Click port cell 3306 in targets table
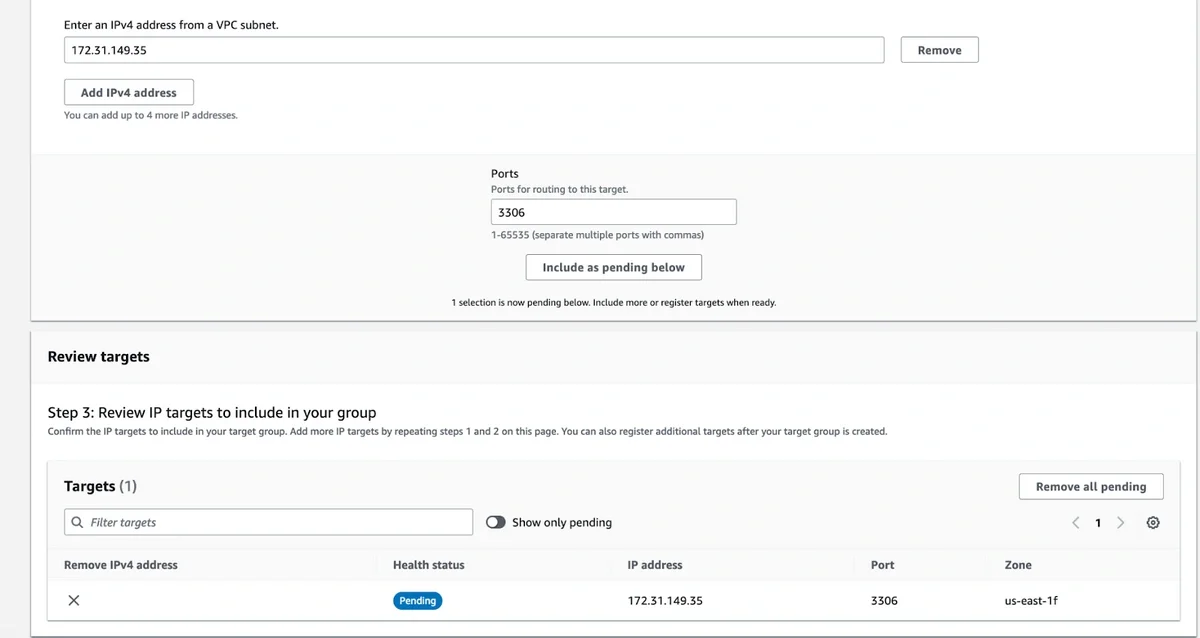1200x638 pixels. (884, 601)
